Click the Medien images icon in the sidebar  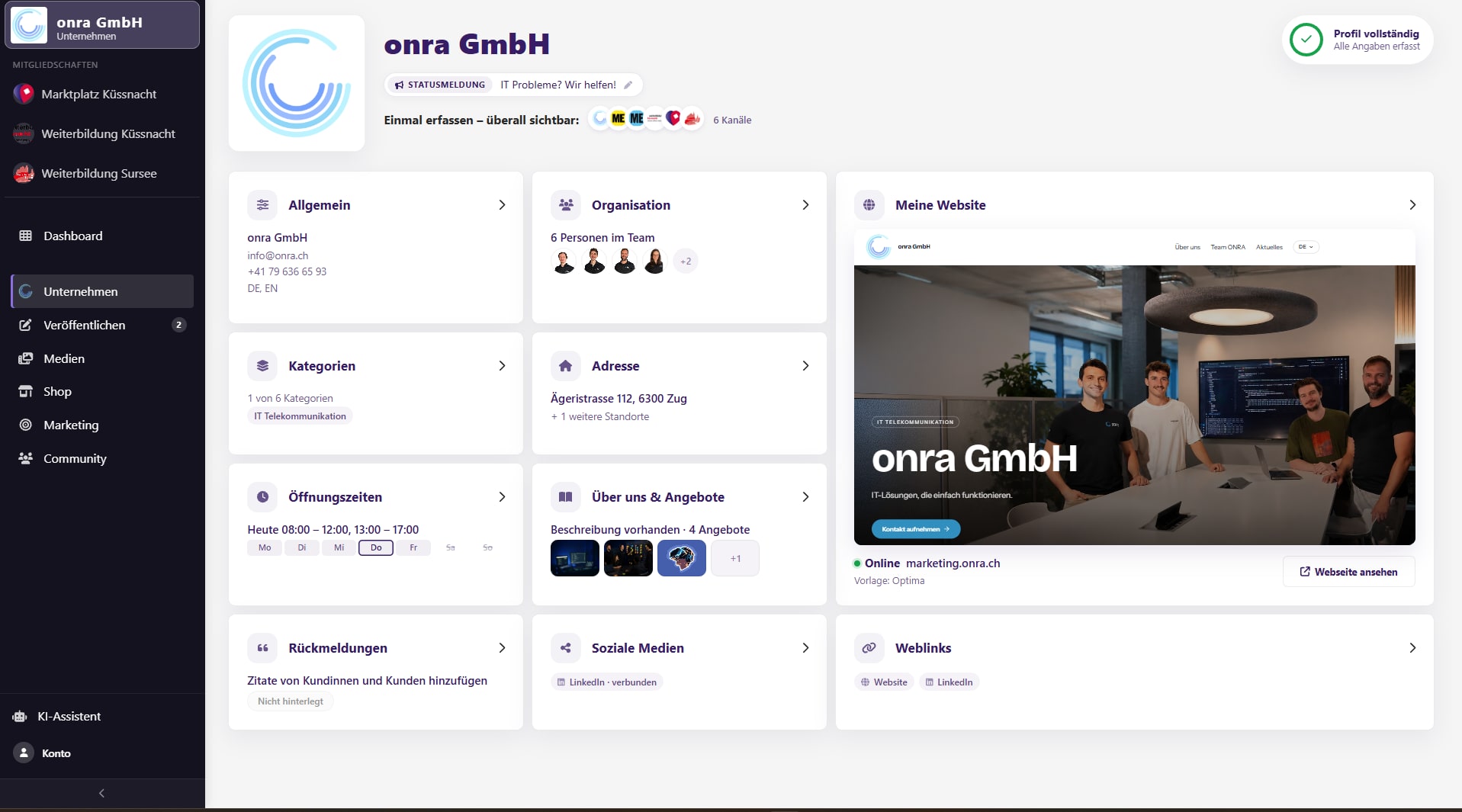coord(25,358)
